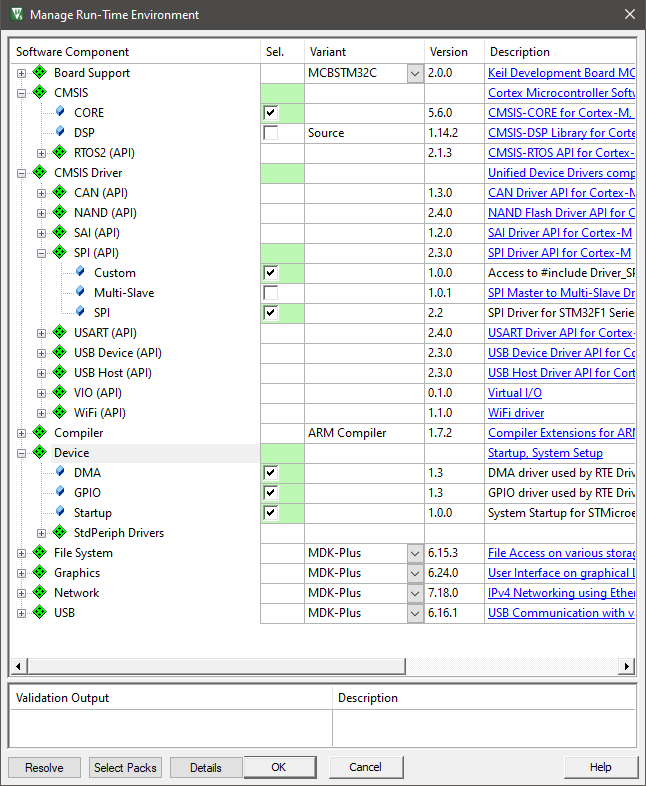646x786 pixels.
Task: Click the blue Custom component icon
Action: (80, 272)
